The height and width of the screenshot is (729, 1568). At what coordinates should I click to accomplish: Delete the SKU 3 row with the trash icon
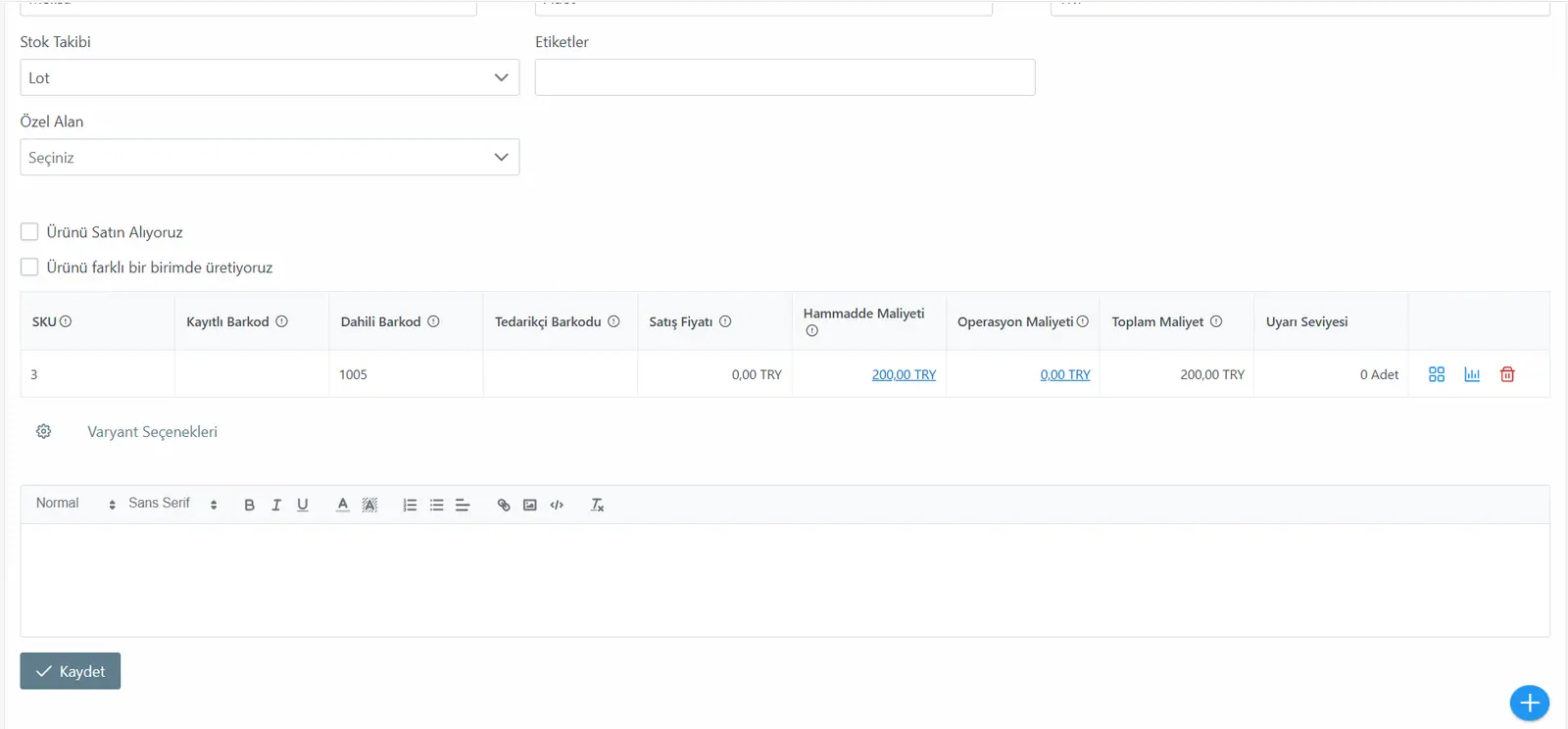click(x=1507, y=374)
